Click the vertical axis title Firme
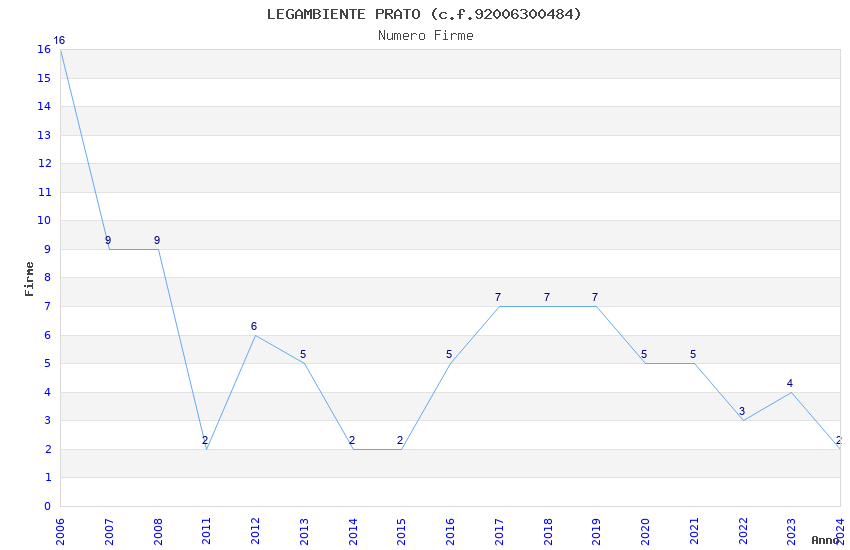The height and width of the screenshot is (550, 850). tap(29, 279)
